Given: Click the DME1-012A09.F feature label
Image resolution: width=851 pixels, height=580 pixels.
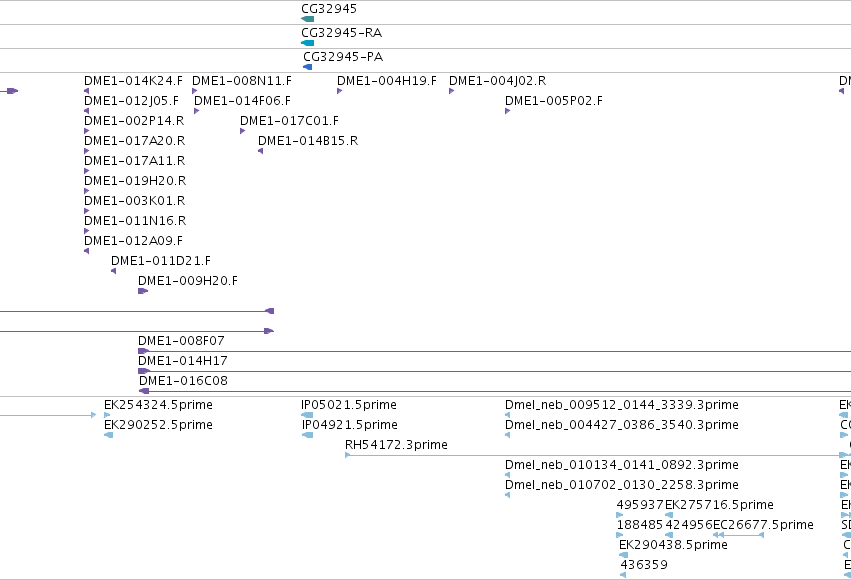Looking at the screenshot, I should point(134,241).
